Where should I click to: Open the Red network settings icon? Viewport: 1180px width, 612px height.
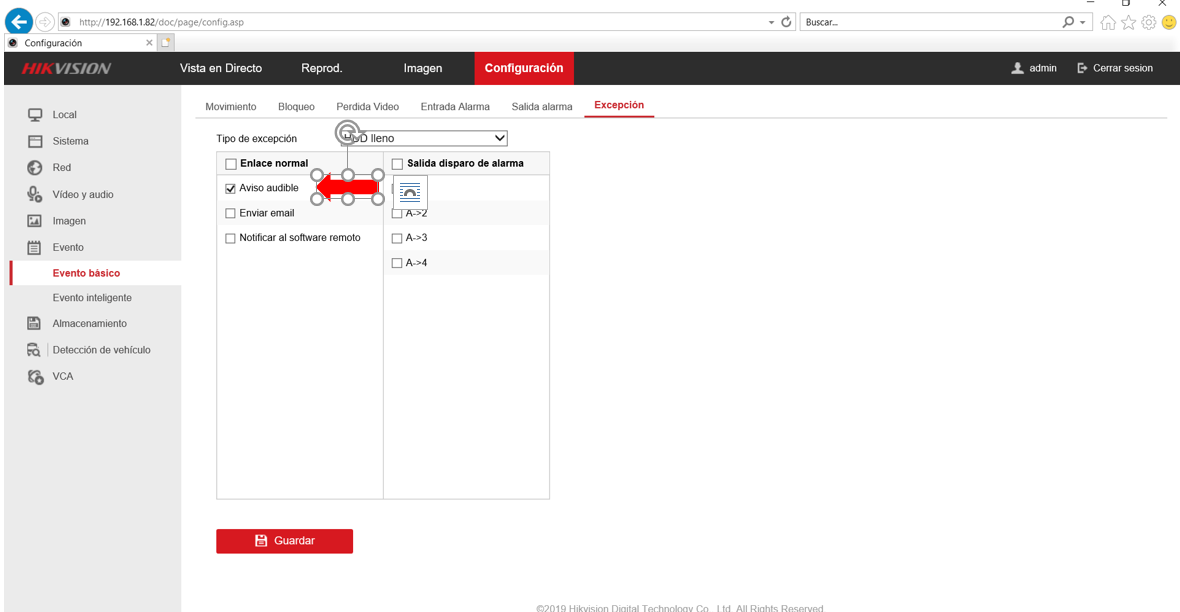[35, 167]
